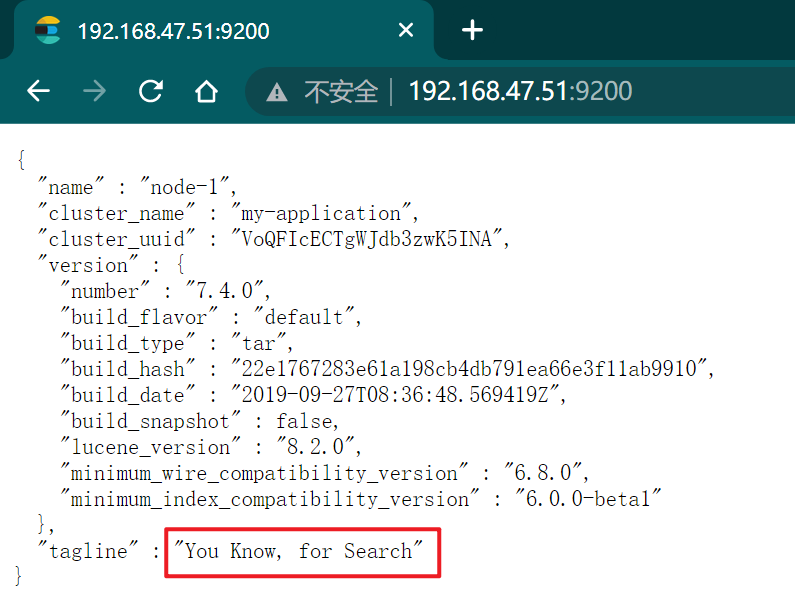Click the version number "7.4.0"
795x616 pixels.
coord(224,291)
